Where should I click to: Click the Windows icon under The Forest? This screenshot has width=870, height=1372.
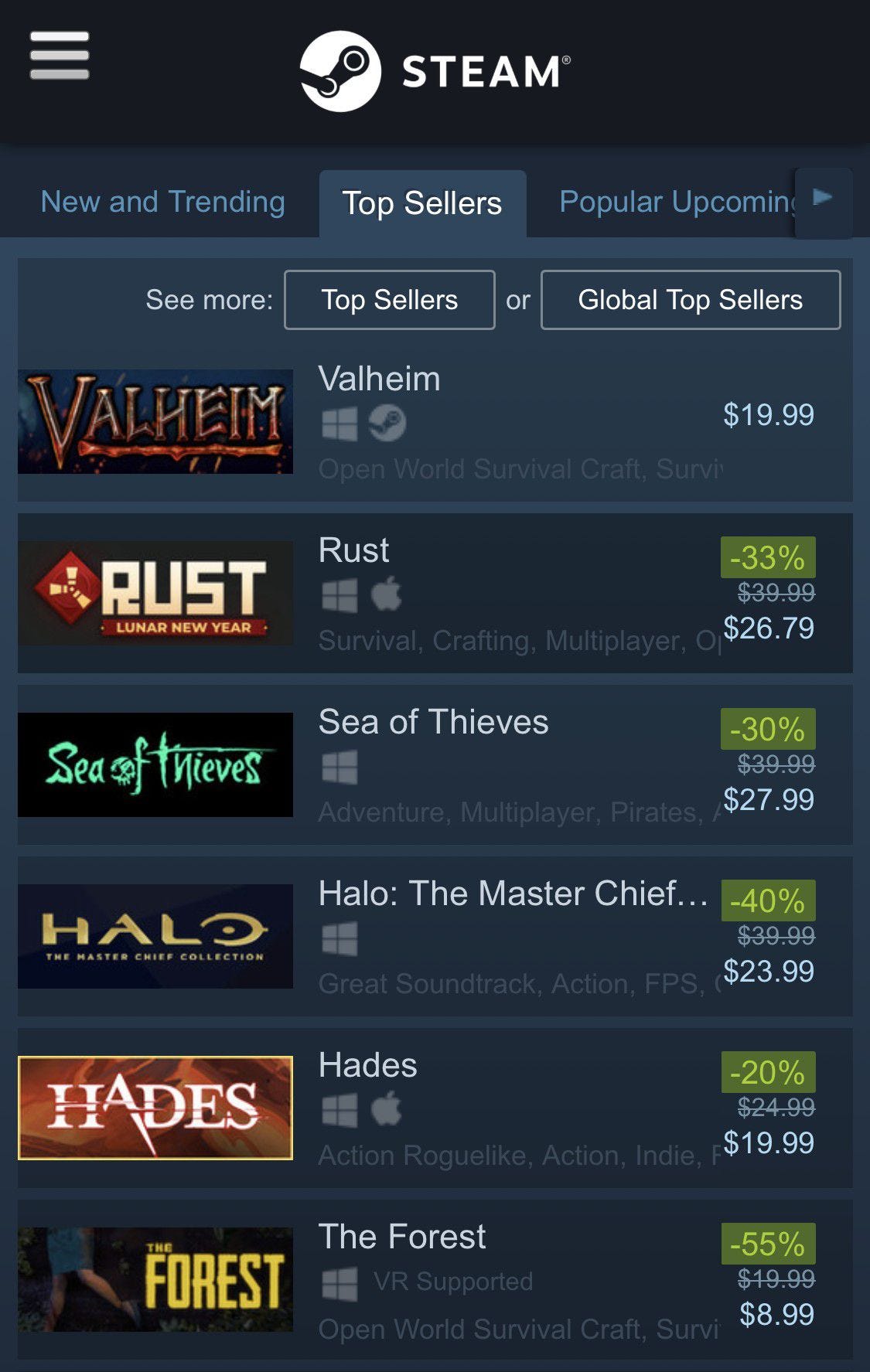pos(339,1282)
